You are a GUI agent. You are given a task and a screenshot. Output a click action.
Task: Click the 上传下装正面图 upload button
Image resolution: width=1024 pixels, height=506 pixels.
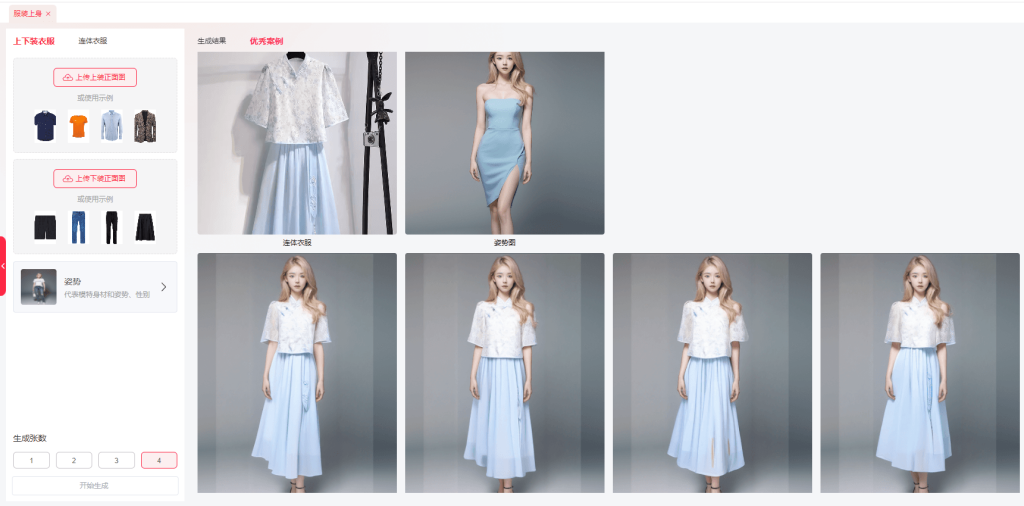click(95, 178)
